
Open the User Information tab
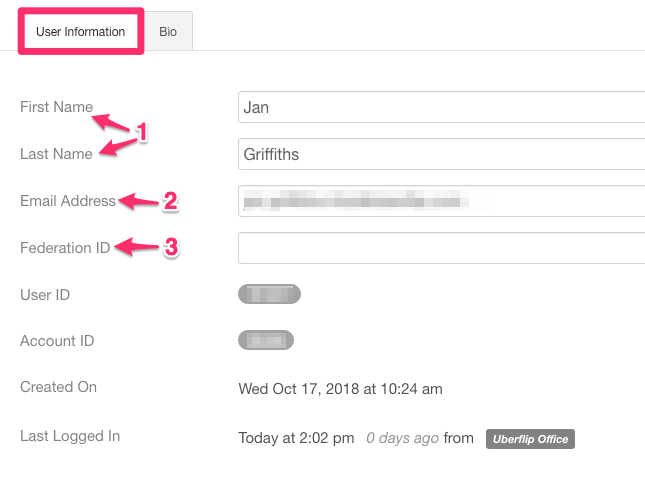point(81,32)
